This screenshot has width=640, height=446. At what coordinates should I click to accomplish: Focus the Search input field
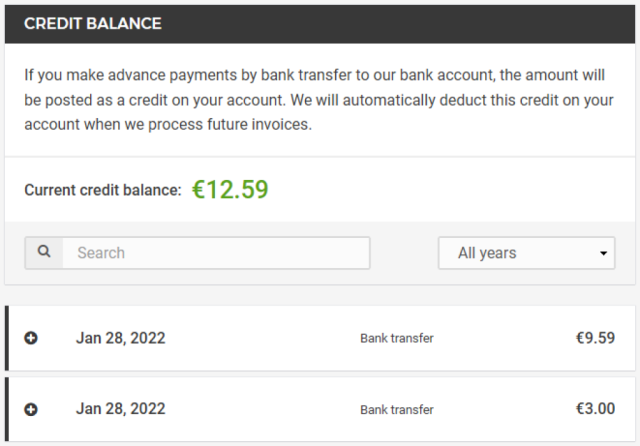(x=216, y=253)
